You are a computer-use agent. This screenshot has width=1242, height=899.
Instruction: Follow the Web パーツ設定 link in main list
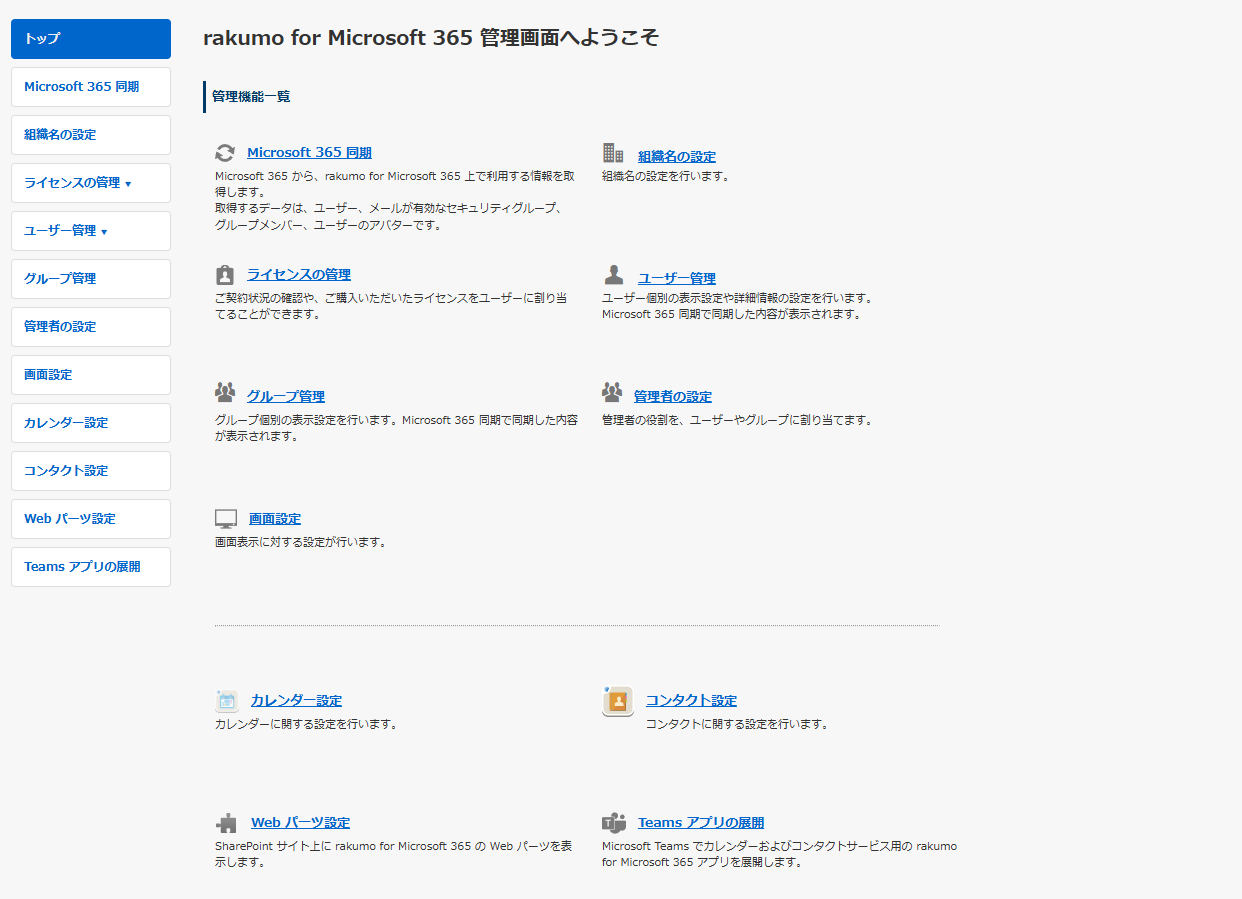[x=300, y=822]
